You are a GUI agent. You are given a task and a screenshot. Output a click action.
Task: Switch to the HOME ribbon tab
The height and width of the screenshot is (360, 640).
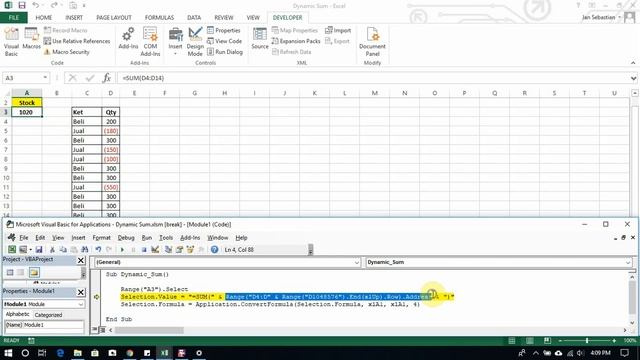(x=44, y=18)
